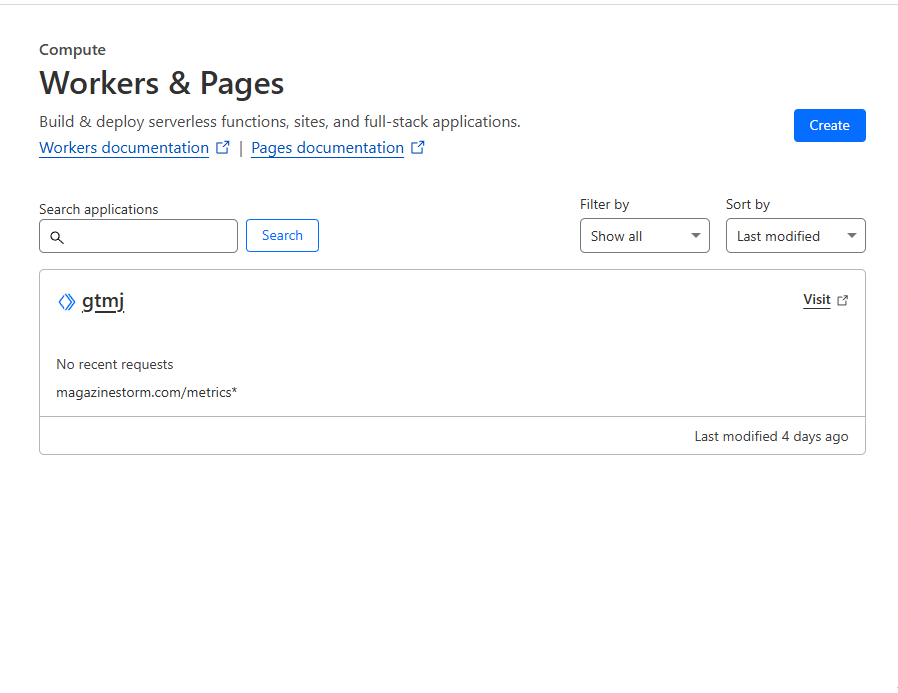Click the blue Create button

coord(829,125)
